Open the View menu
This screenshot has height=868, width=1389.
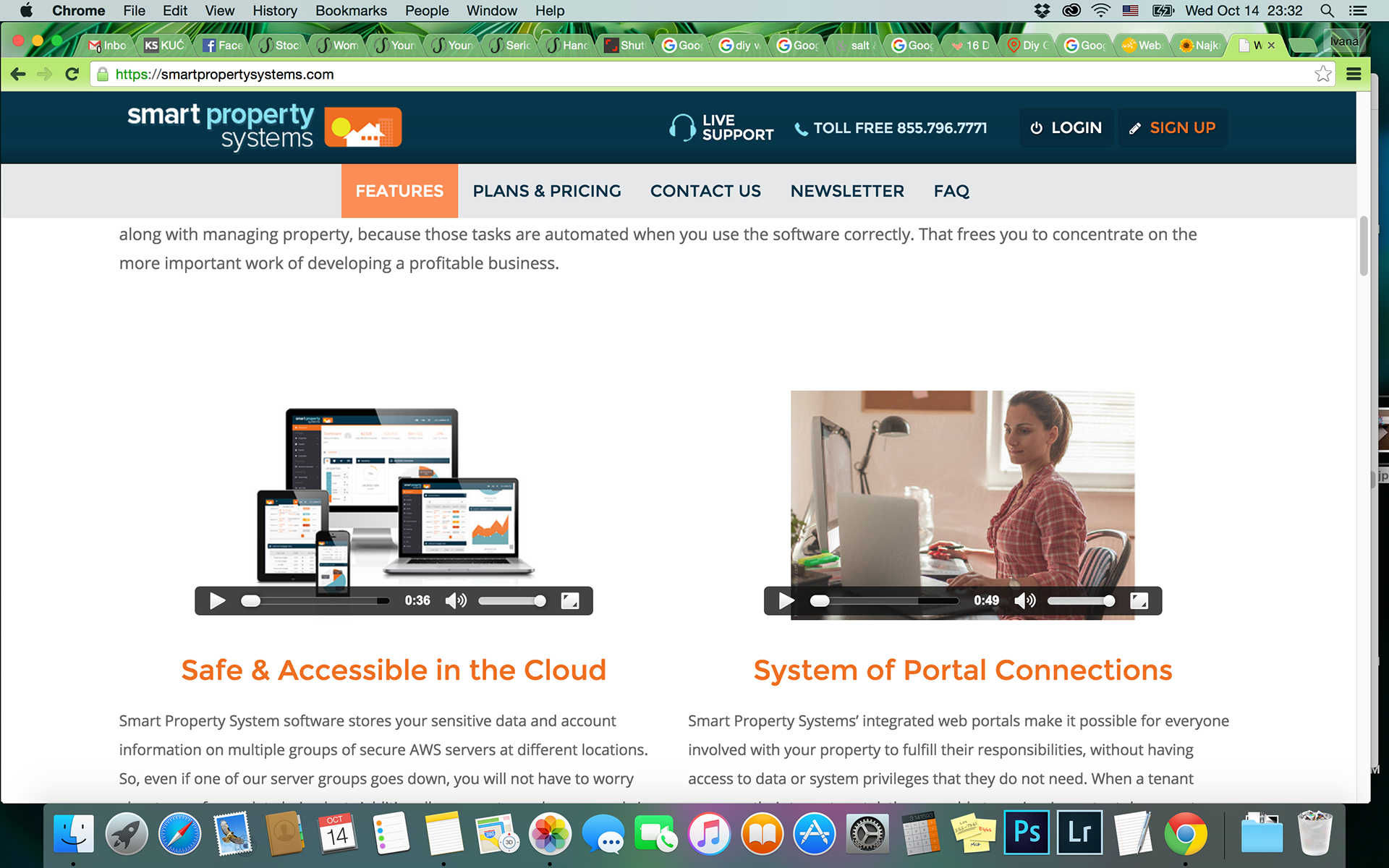click(x=219, y=11)
